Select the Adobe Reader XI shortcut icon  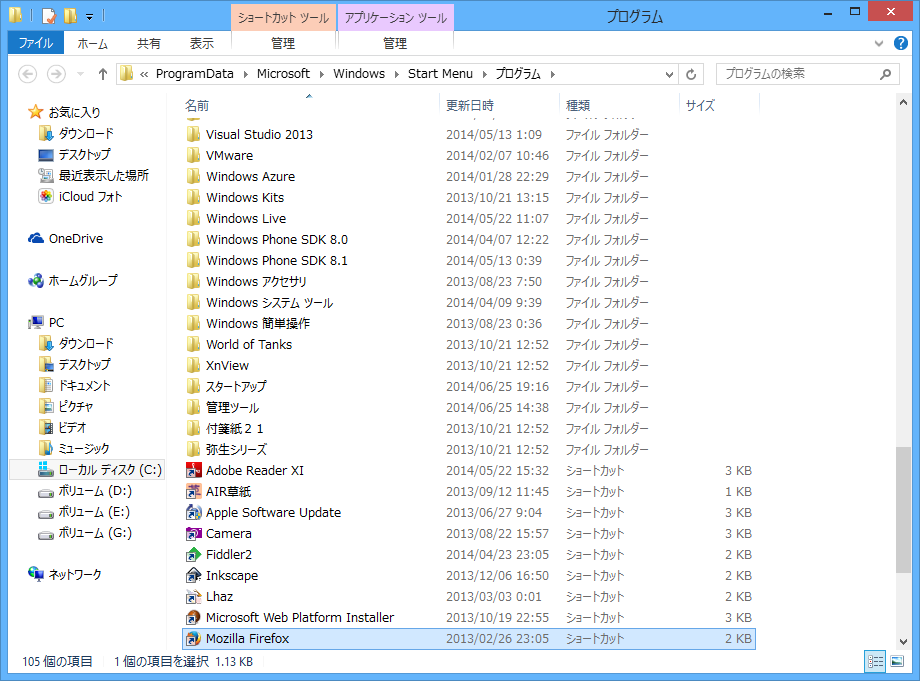(x=194, y=470)
